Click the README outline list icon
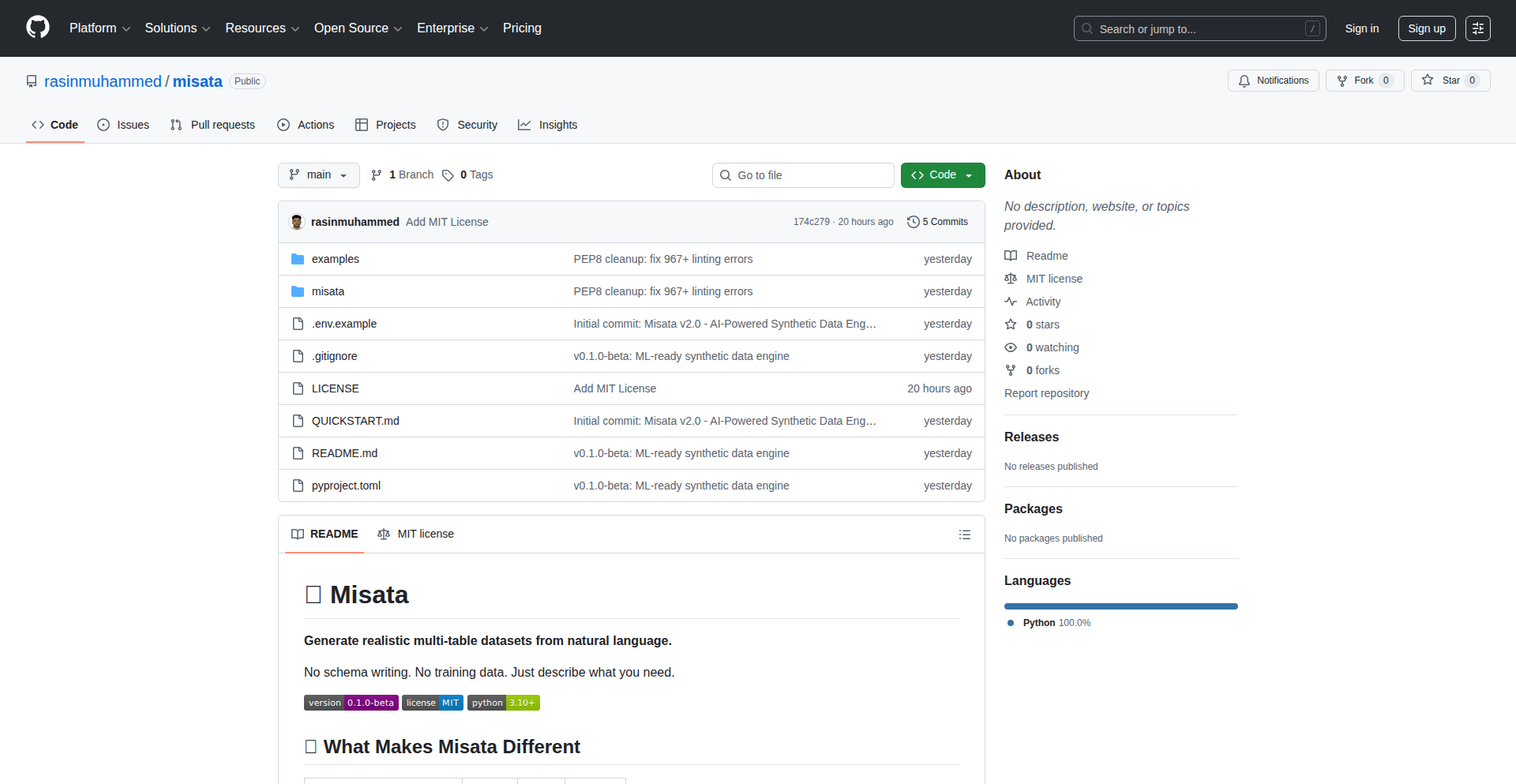The height and width of the screenshot is (784, 1516). tap(964, 535)
